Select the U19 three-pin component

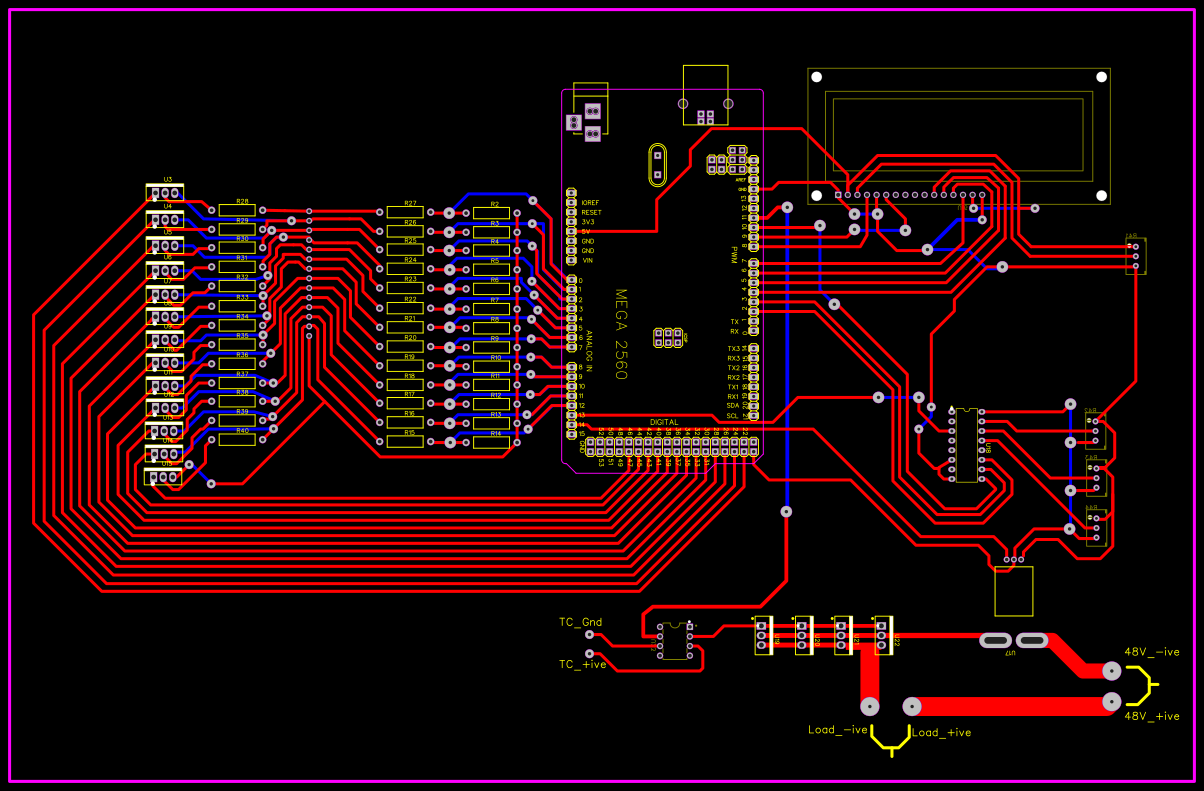click(x=763, y=634)
